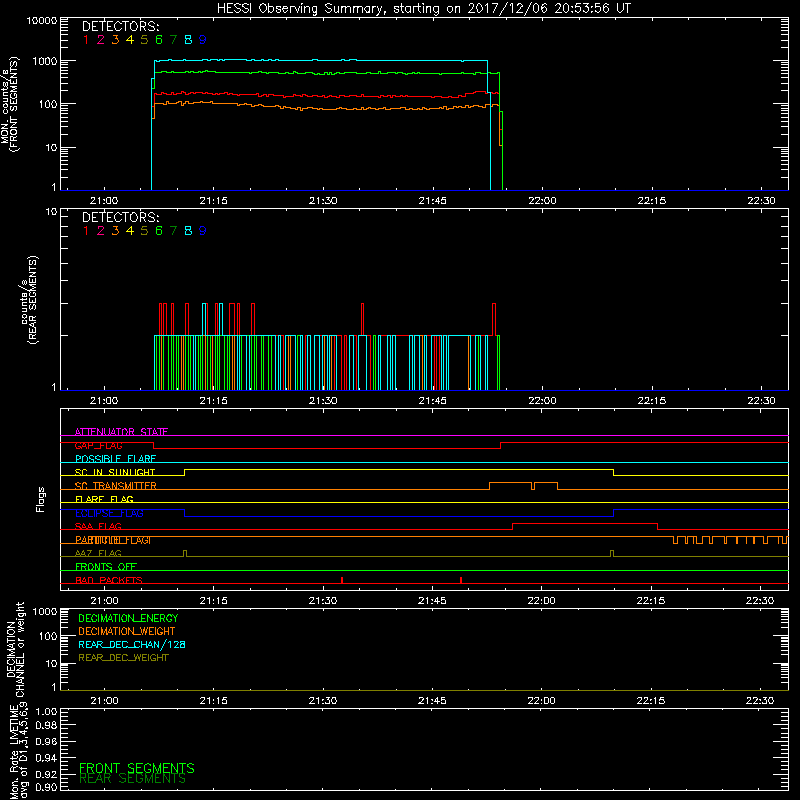The height and width of the screenshot is (800, 800).
Task: Click detector 2 in front segments legend
Action: coord(101,40)
